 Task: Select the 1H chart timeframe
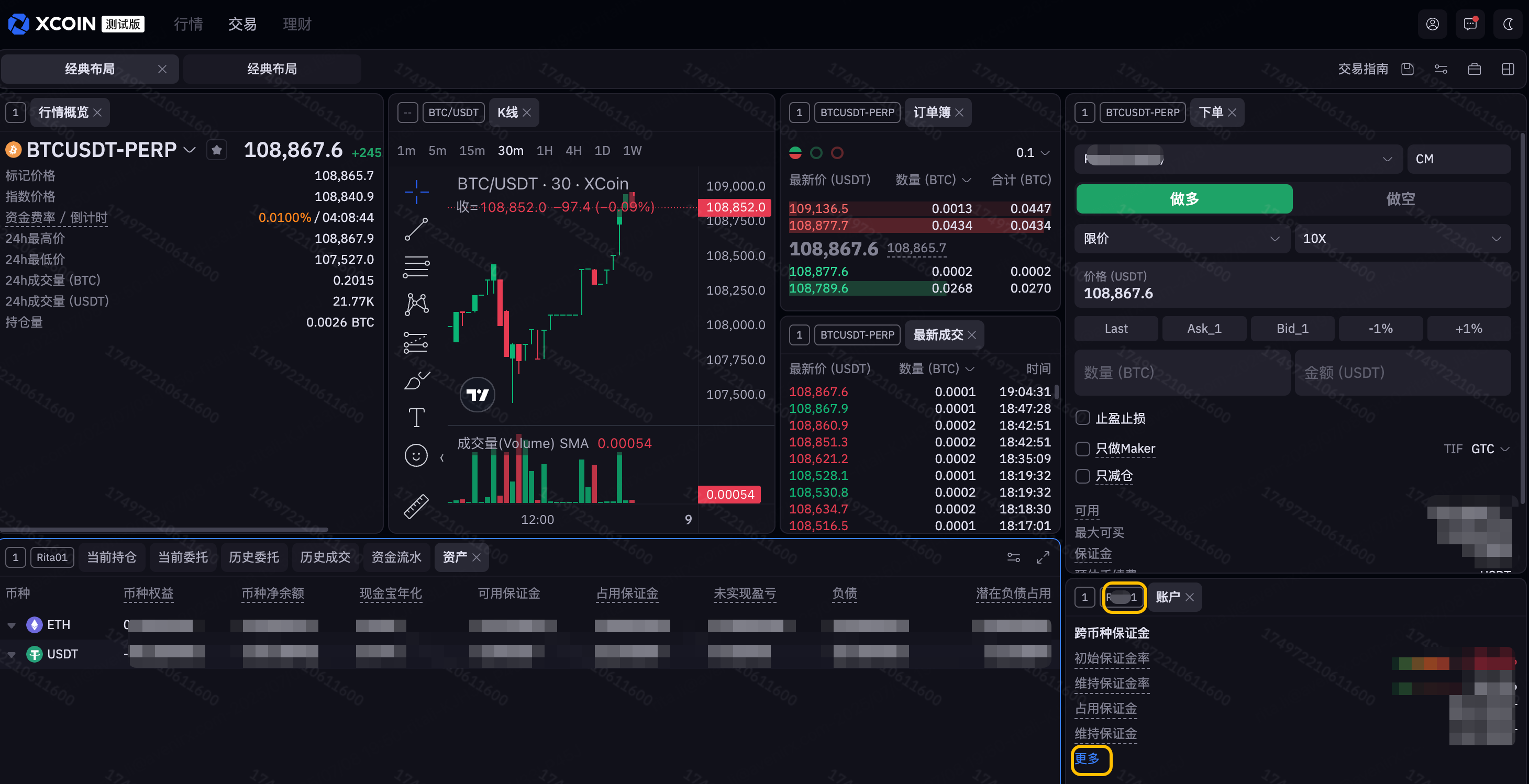click(544, 151)
